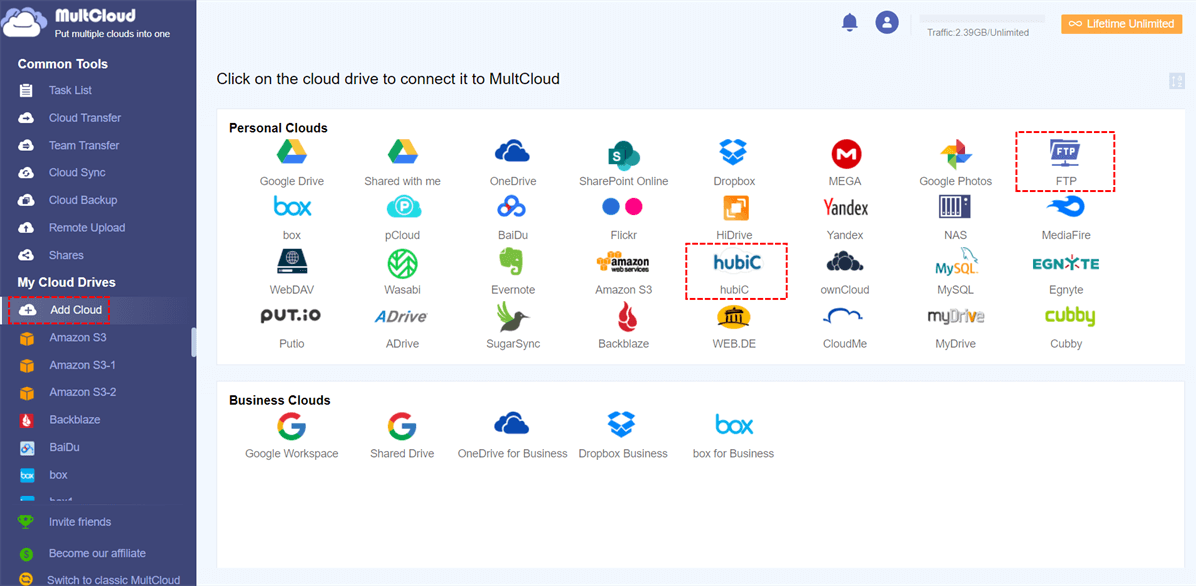Image resolution: width=1196 pixels, height=586 pixels.
Task: Select the FTP cloud drive icon
Action: coord(1065,154)
